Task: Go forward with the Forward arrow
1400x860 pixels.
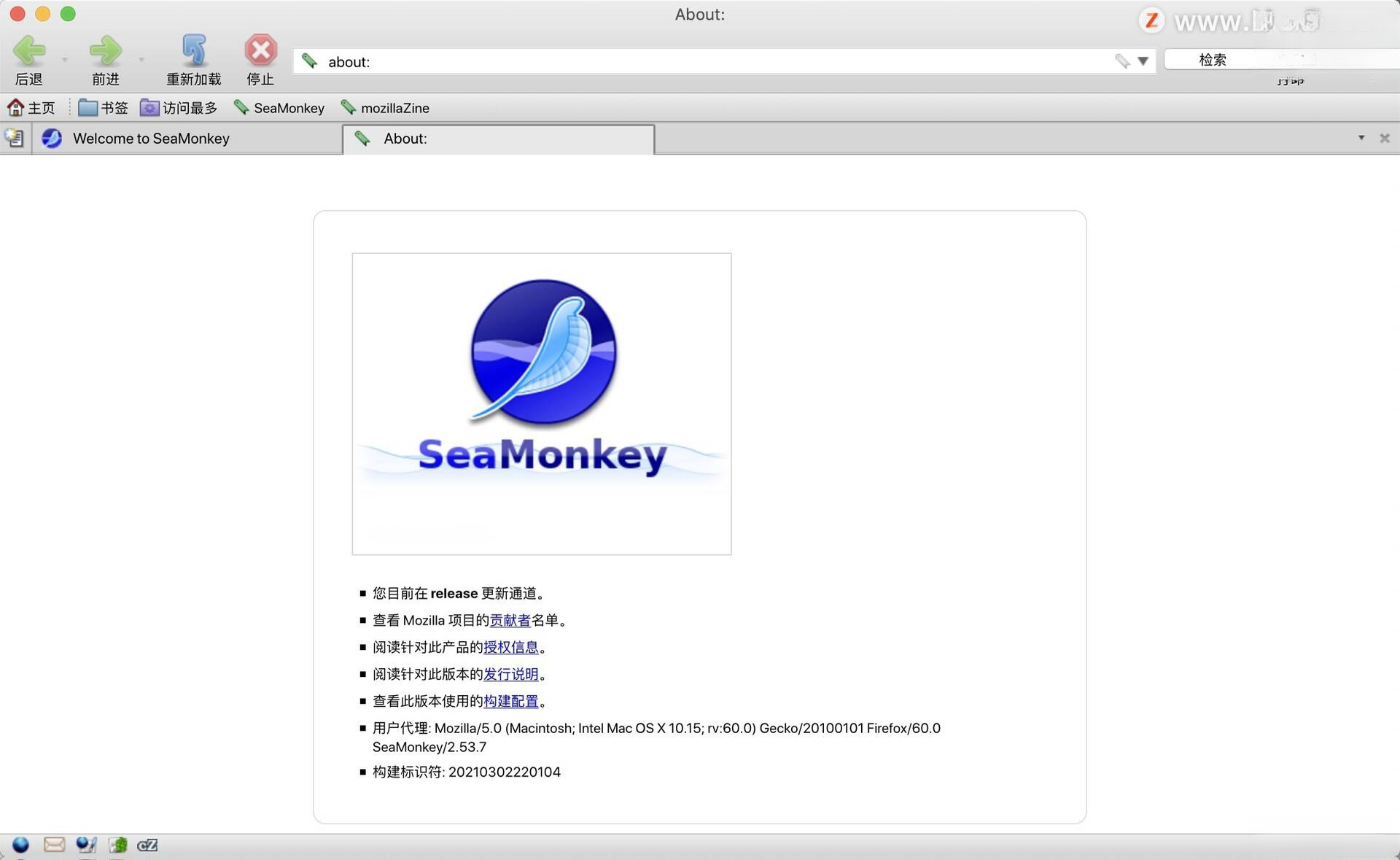Action: point(106,51)
